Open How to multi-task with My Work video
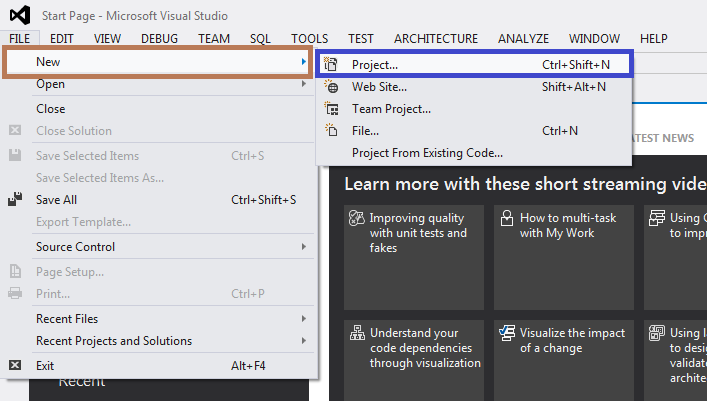The image size is (707, 401). coord(564,258)
